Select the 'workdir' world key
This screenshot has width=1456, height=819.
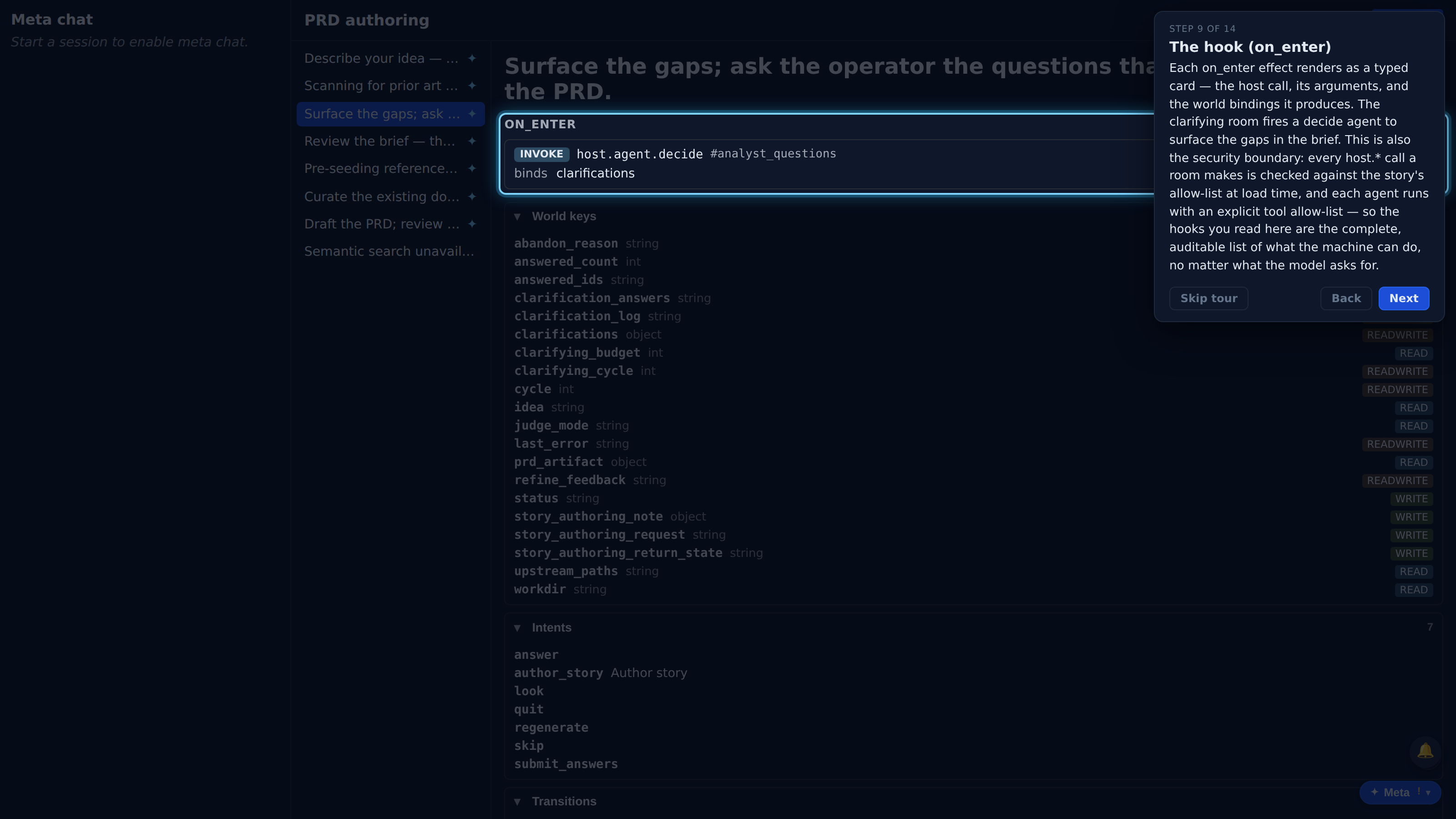click(540, 590)
